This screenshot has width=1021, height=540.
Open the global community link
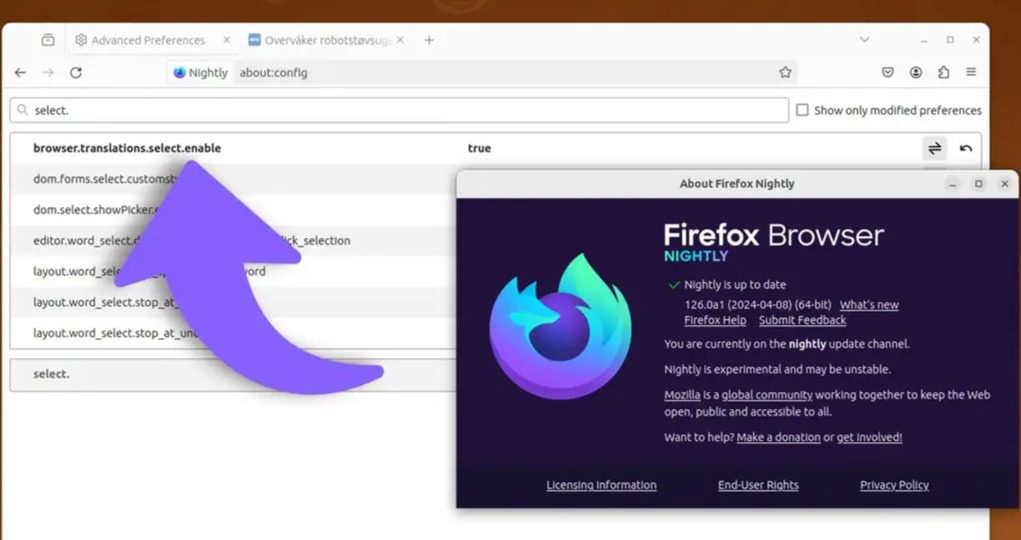pos(767,395)
